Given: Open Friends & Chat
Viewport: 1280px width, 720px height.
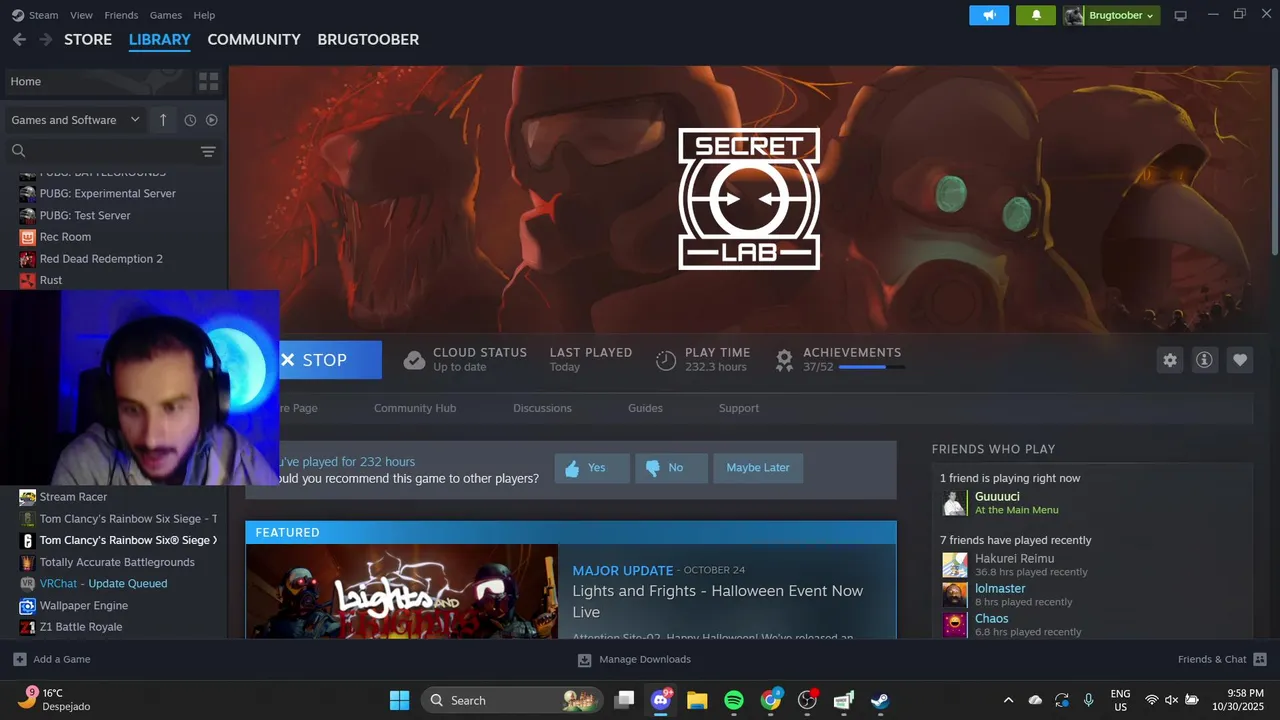Looking at the screenshot, I should [x=1222, y=660].
